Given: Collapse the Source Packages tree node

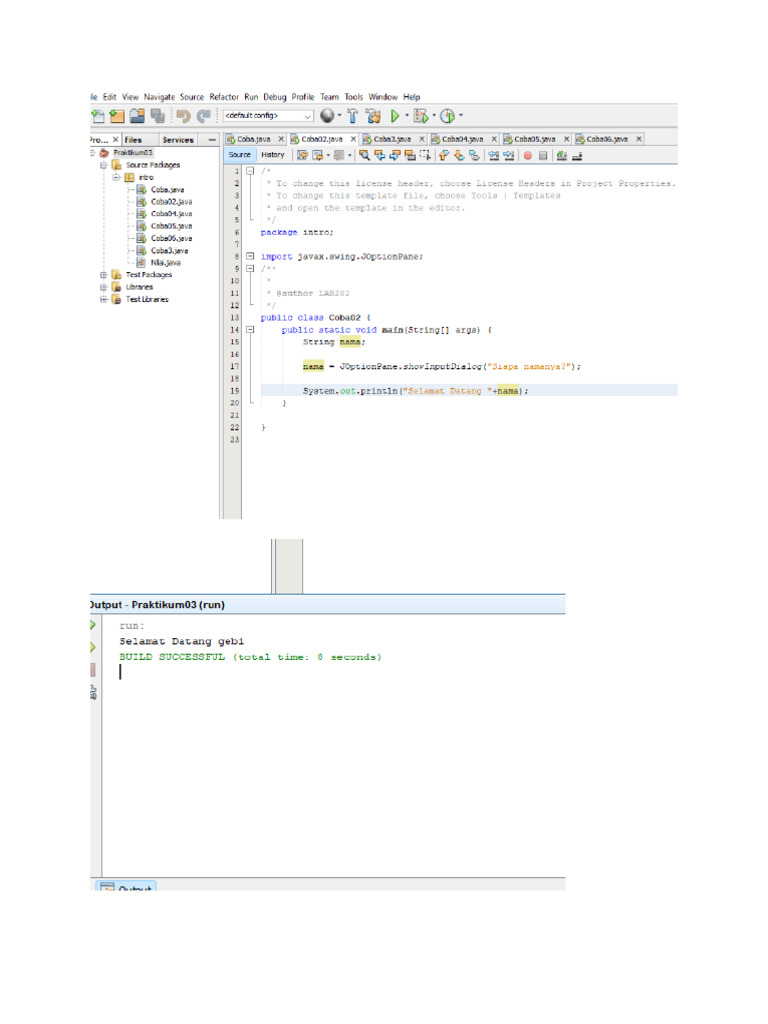Looking at the screenshot, I should point(103,165).
